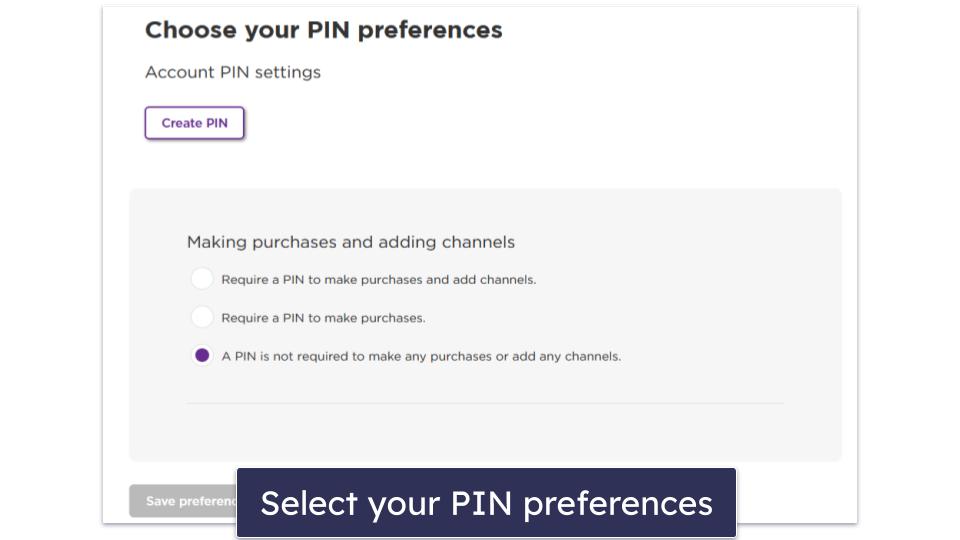This screenshot has width=960, height=540.
Task: Select the radio button requiring PIN for purchases only
Action: (202, 317)
